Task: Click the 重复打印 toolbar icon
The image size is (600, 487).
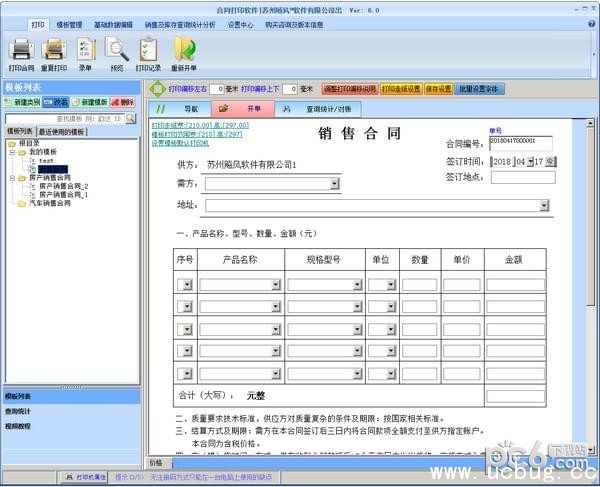Action: point(53,50)
